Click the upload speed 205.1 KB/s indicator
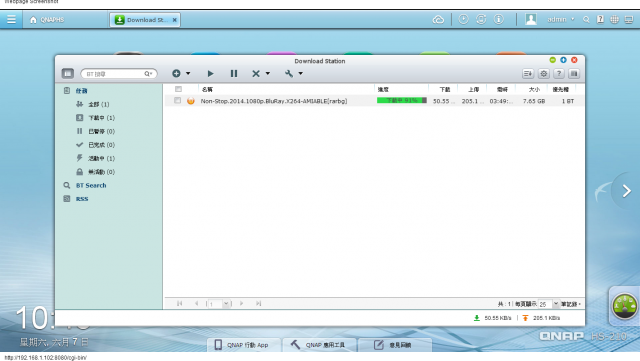 (541, 318)
